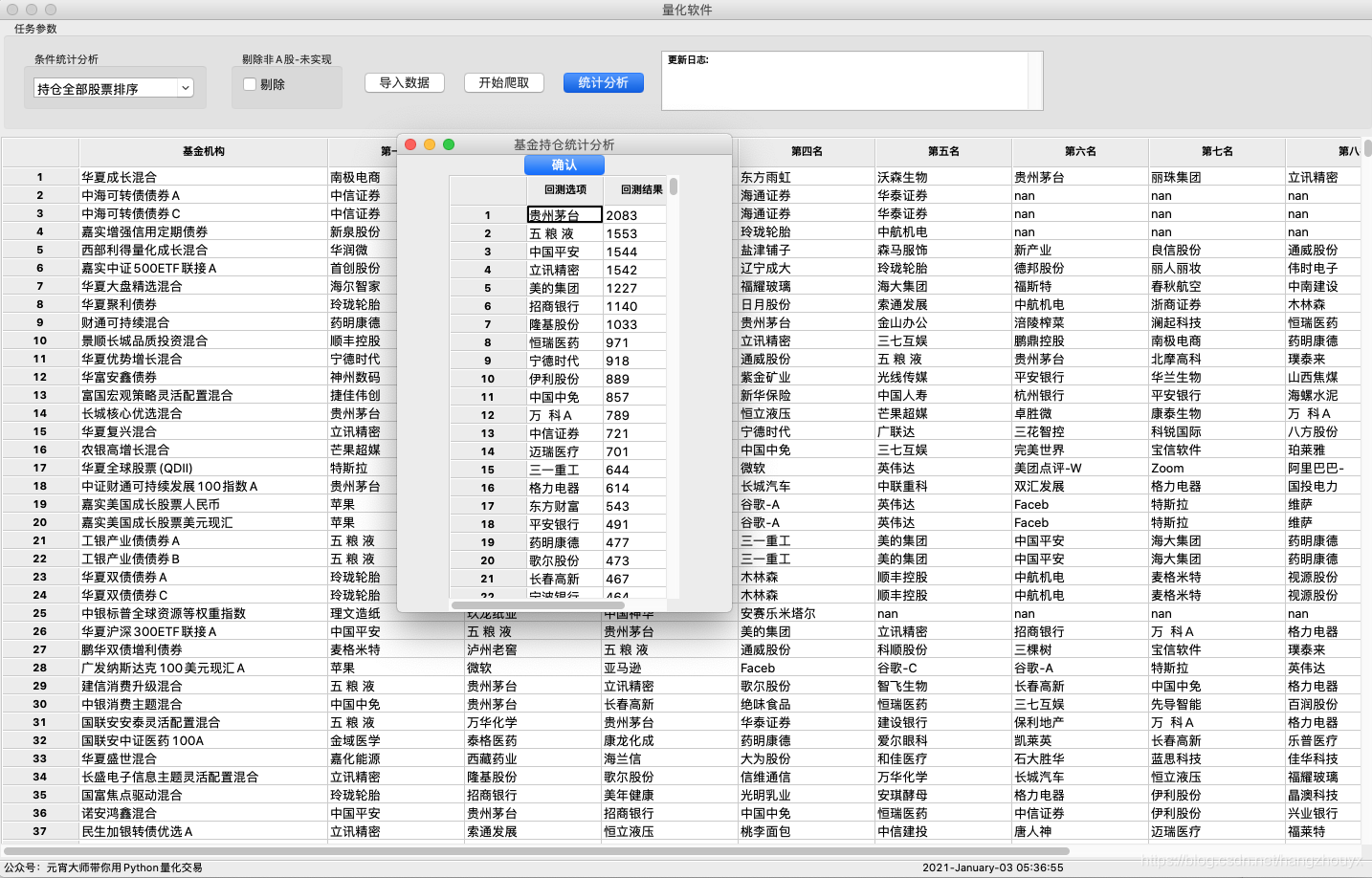
Task: Select fund 嘉实增强信用定期债券
Action: (203, 231)
